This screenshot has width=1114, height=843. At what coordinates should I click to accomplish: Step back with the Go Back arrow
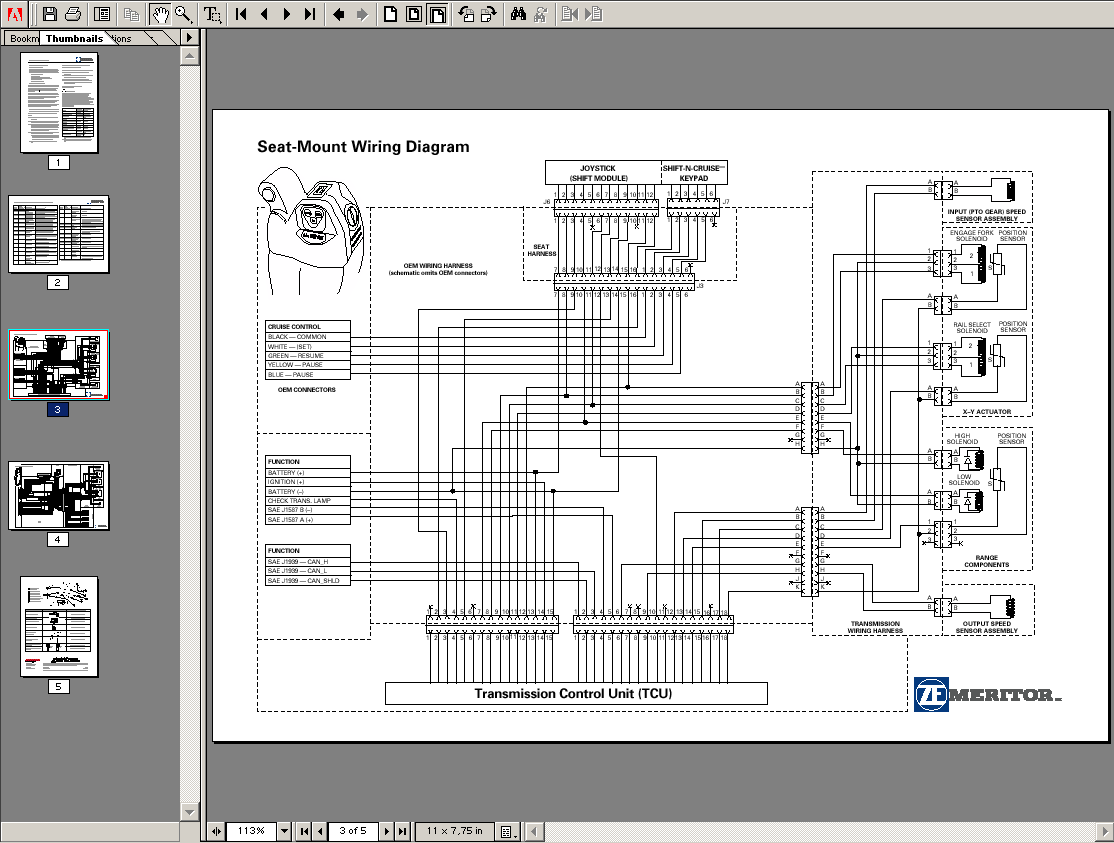click(338, 14)
